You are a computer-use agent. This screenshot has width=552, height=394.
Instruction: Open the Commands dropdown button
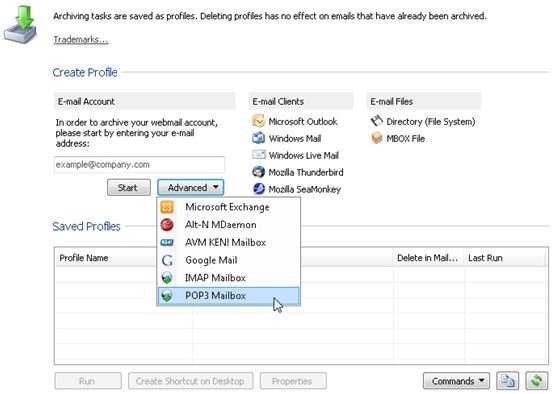[456, 381]
